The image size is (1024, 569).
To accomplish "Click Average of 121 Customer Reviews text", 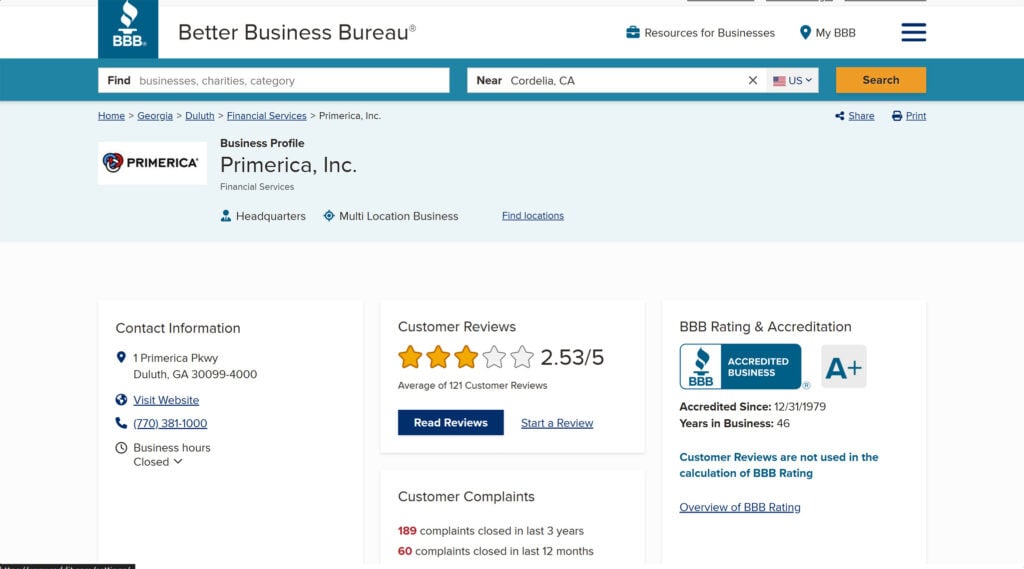I will (472, 385).
